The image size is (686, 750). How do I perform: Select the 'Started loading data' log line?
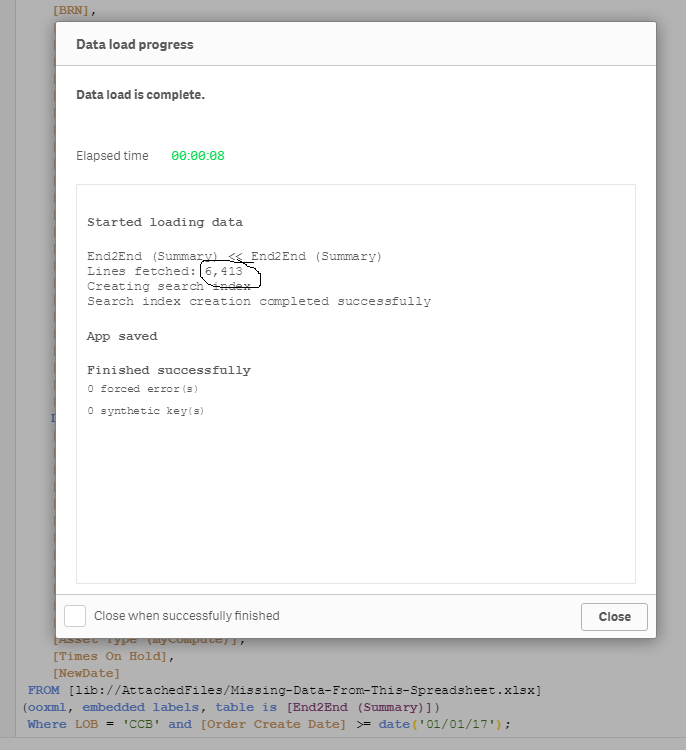click(165, 222)
